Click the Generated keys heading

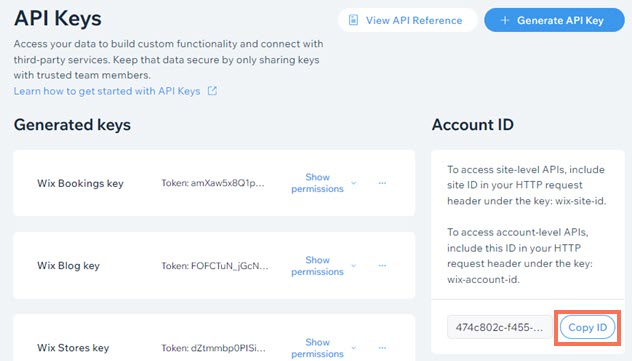72,125
